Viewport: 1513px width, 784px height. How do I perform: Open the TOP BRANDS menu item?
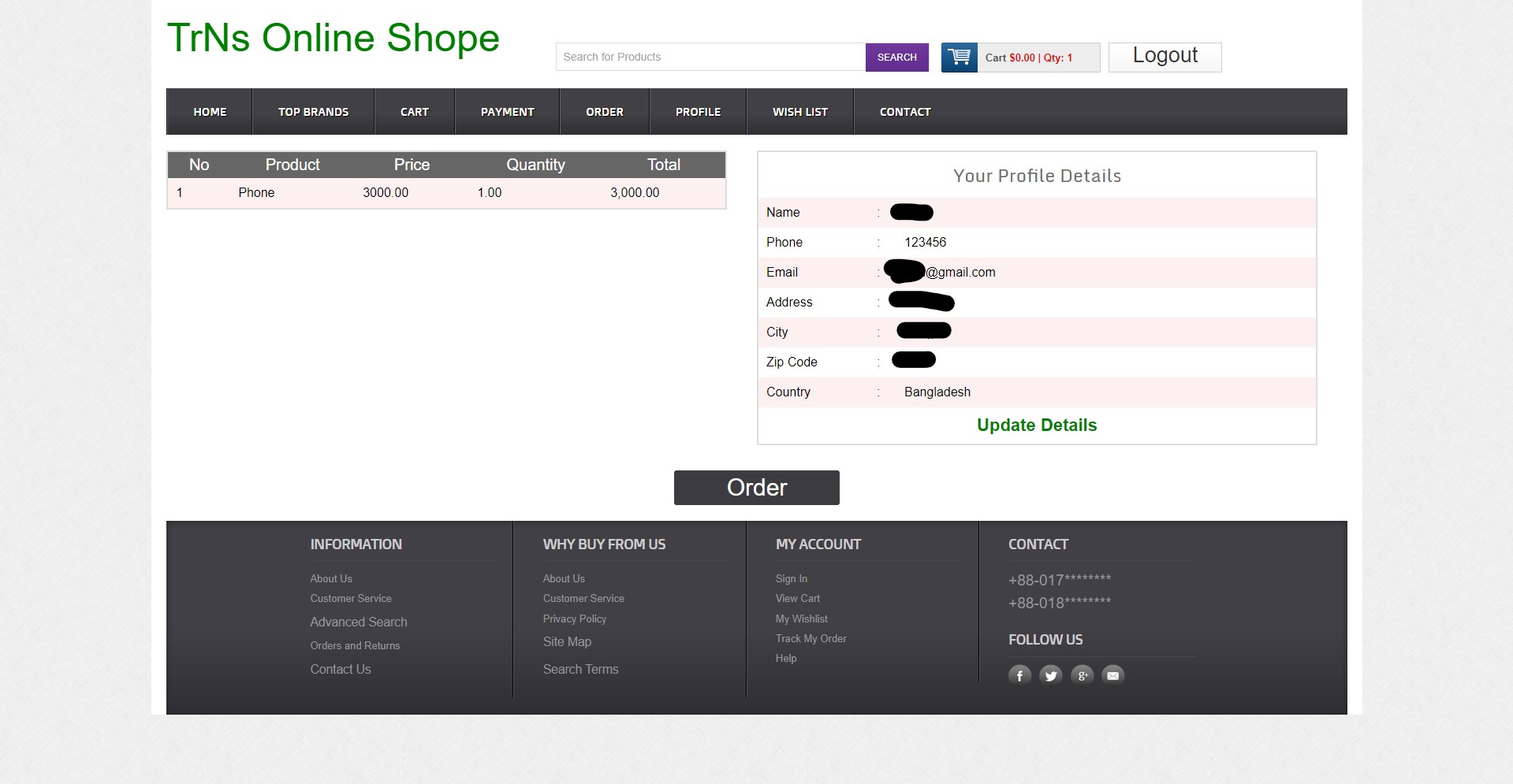click(x=312, y=111)
